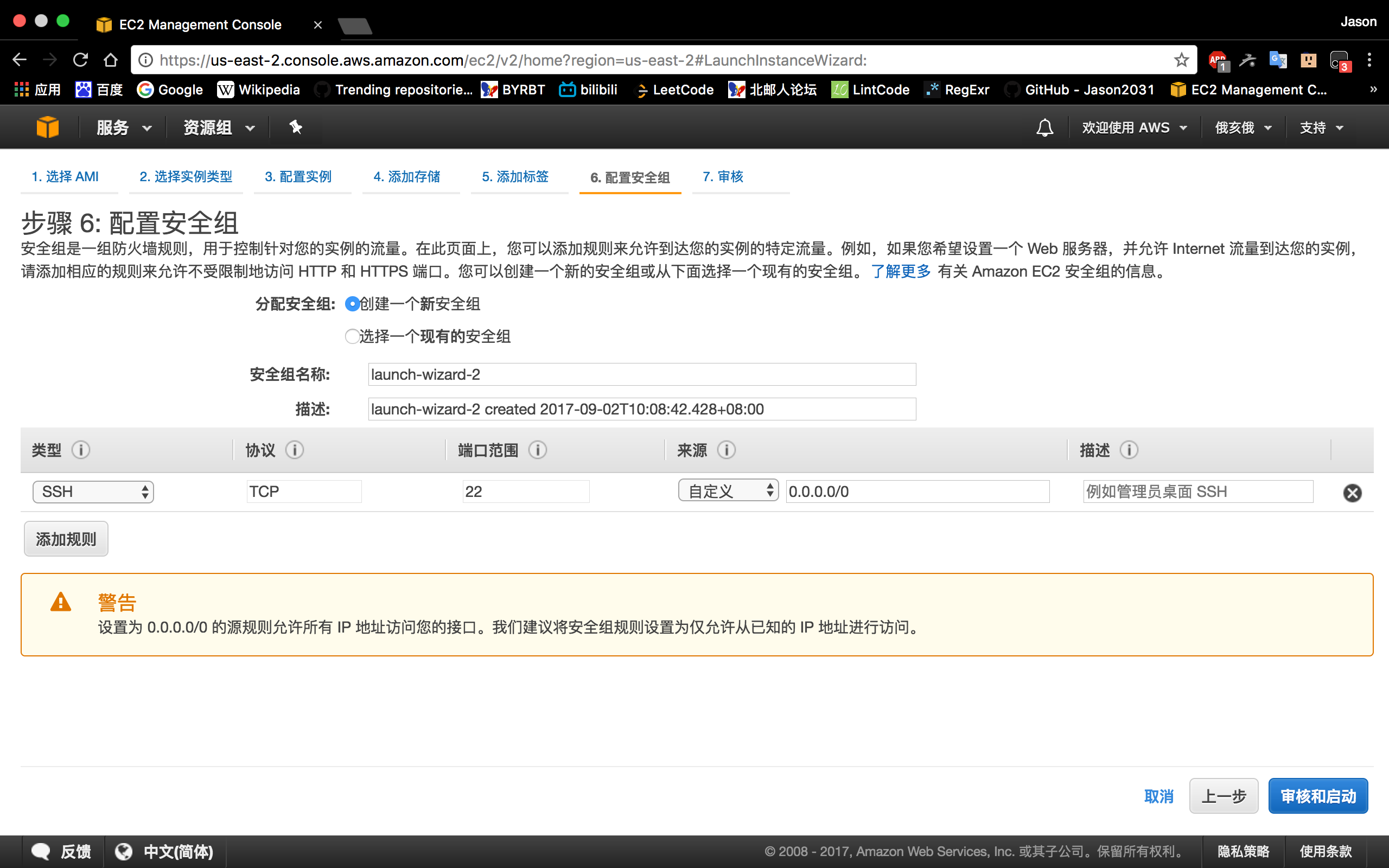Open the 俄亥俄 region dropdown
This screenshot has height=868, width=1389.
[1243, 127]
